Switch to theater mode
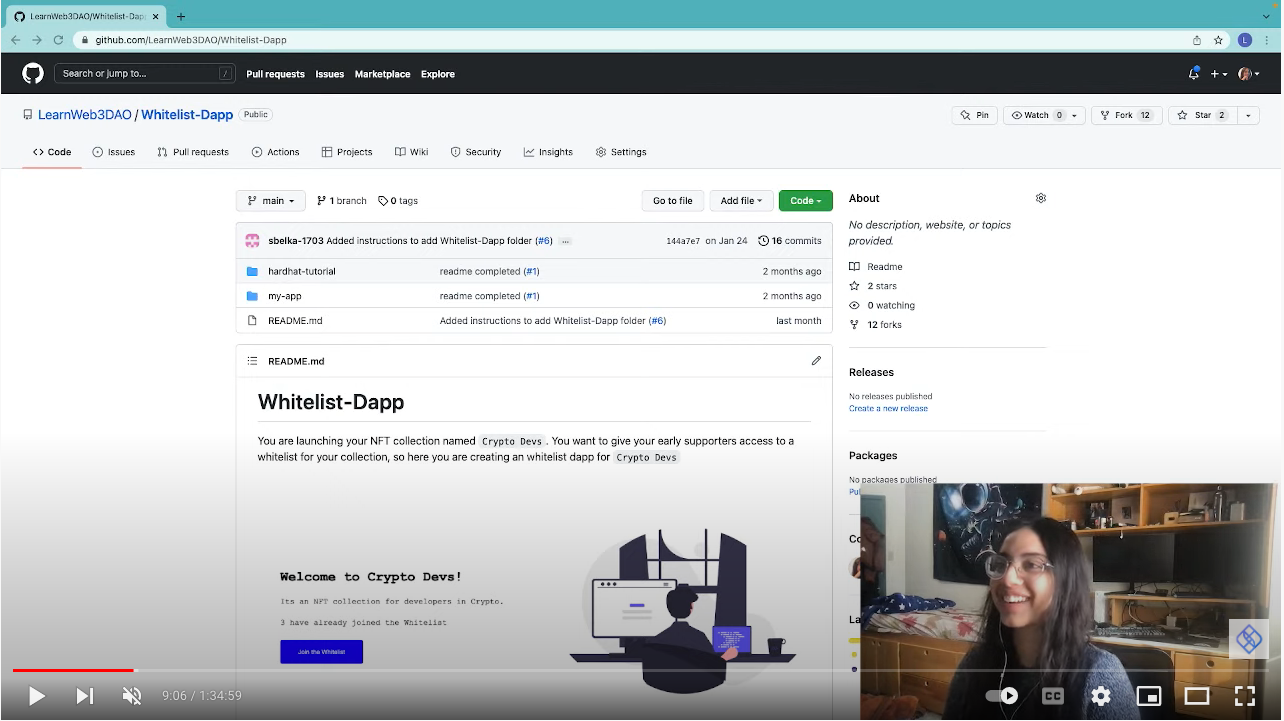Image resolution: width=1284 pixels, height=721 pixels. pyautogui.click(x=1197, y=696)
